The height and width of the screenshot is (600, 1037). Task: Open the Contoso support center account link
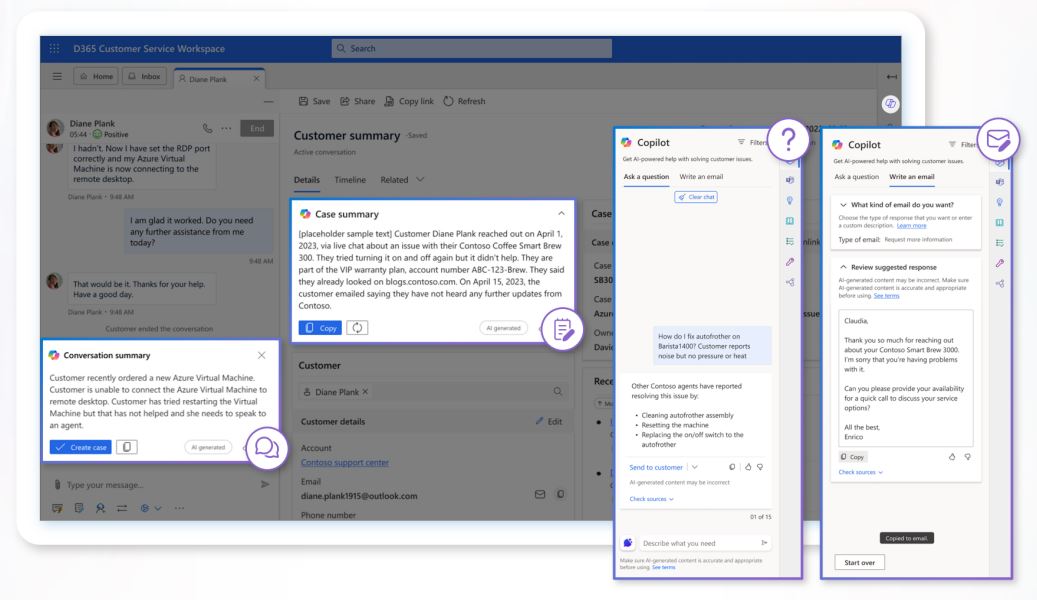[345, 462]
